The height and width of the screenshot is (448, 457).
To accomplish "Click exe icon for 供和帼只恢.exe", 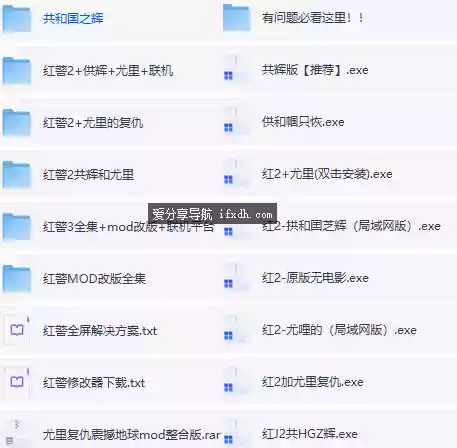I will click(x=236, y=120).
